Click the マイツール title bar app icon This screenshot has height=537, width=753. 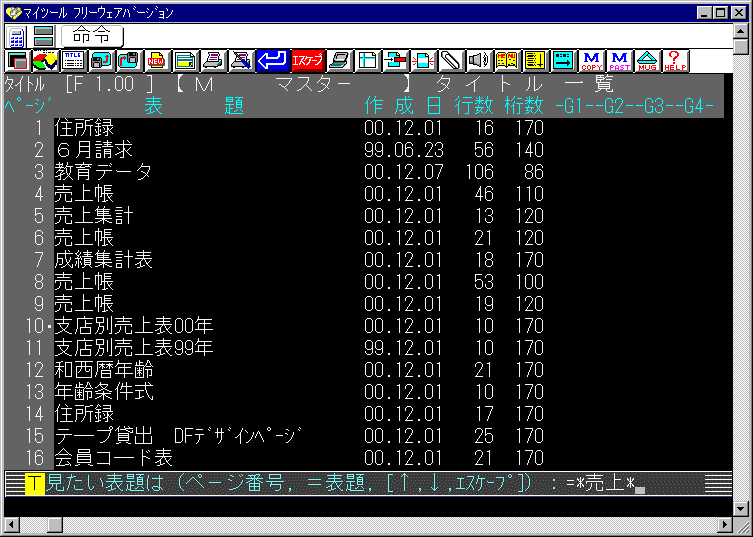(14, 13)
